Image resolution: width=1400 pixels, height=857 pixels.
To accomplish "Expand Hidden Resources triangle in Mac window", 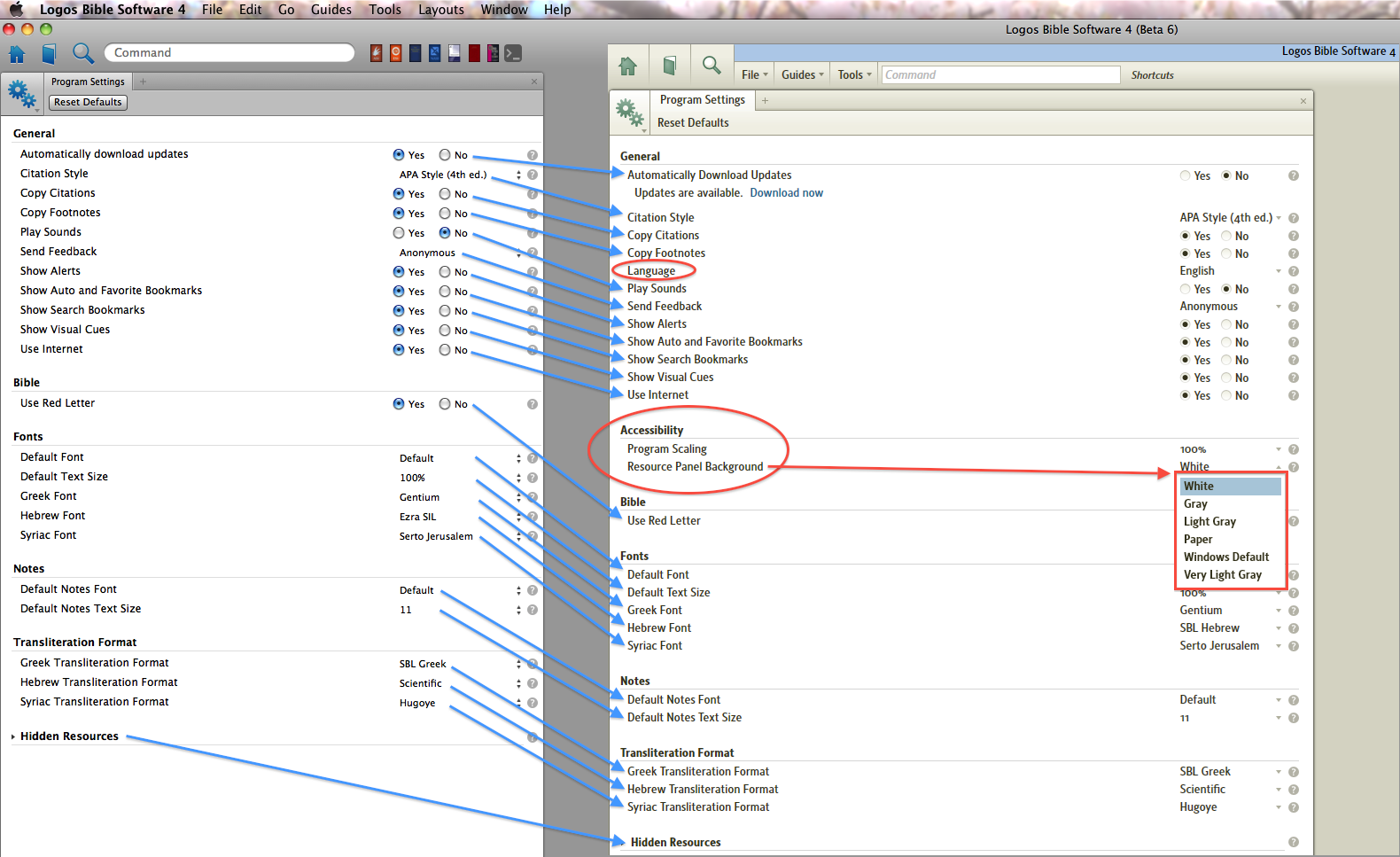I will [x=13, y=736].
